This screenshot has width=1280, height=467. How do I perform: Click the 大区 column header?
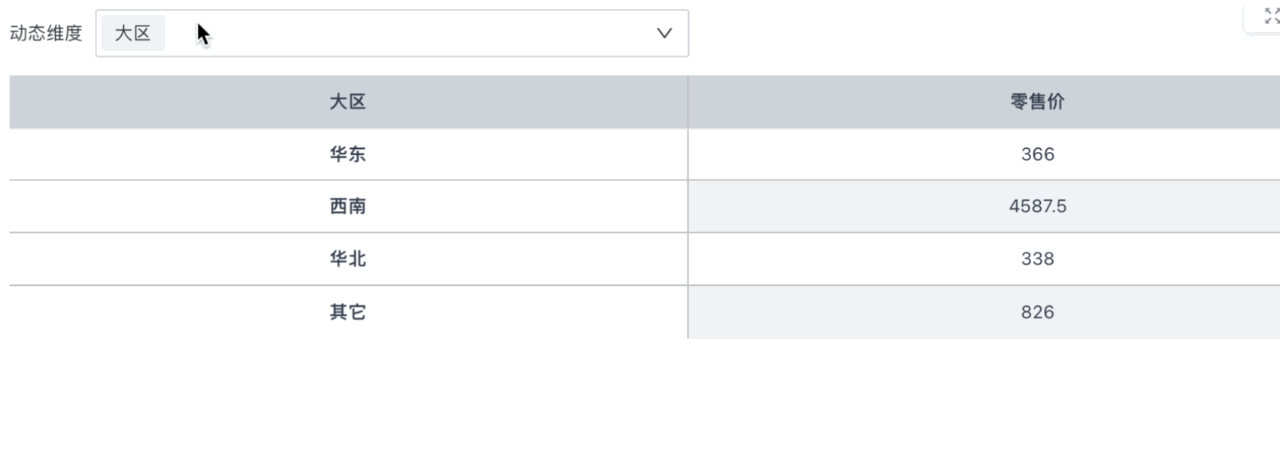348,102
